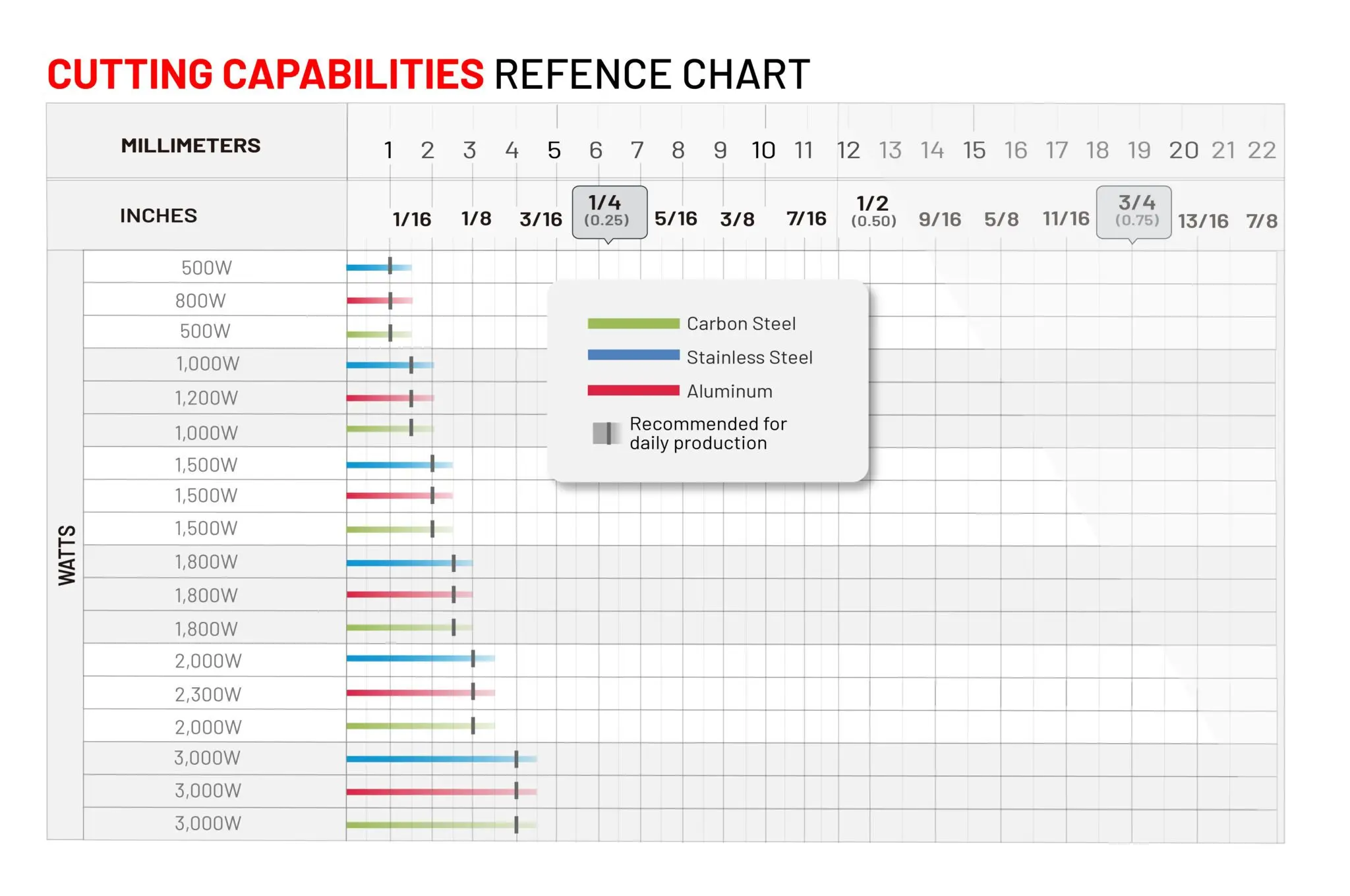Screen dimensions: 1350x896
Task: Click the marker tick on 1,200W bar
Action: pos(411,398)
